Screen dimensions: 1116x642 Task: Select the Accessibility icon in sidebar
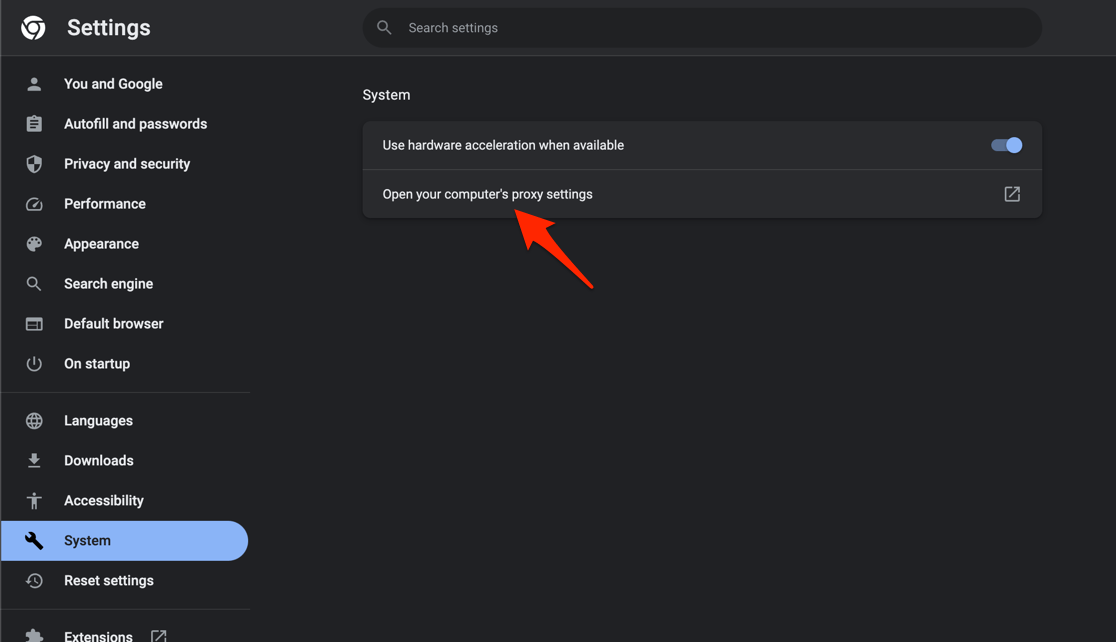34,501
